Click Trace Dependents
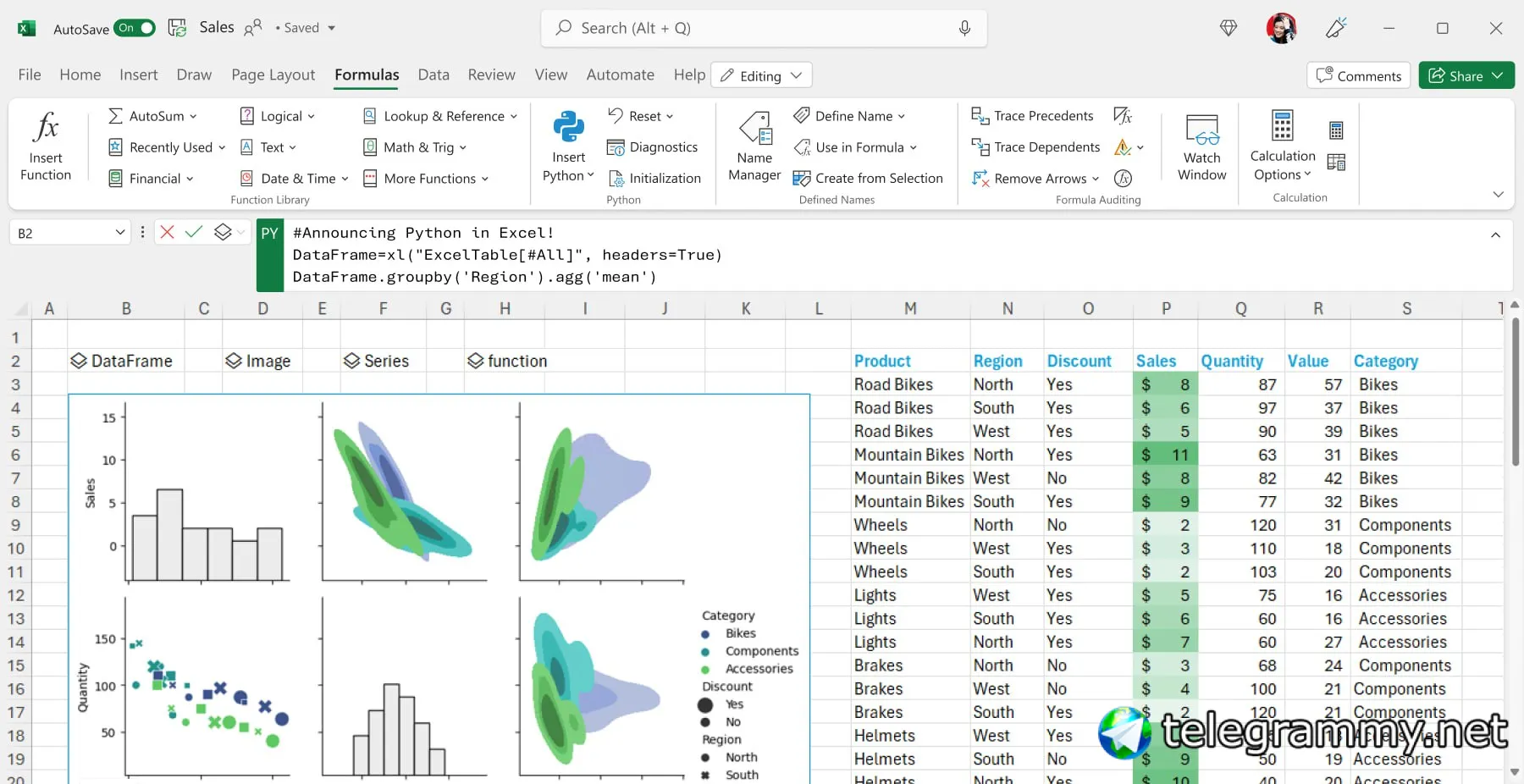 (x=1035, y=147)
